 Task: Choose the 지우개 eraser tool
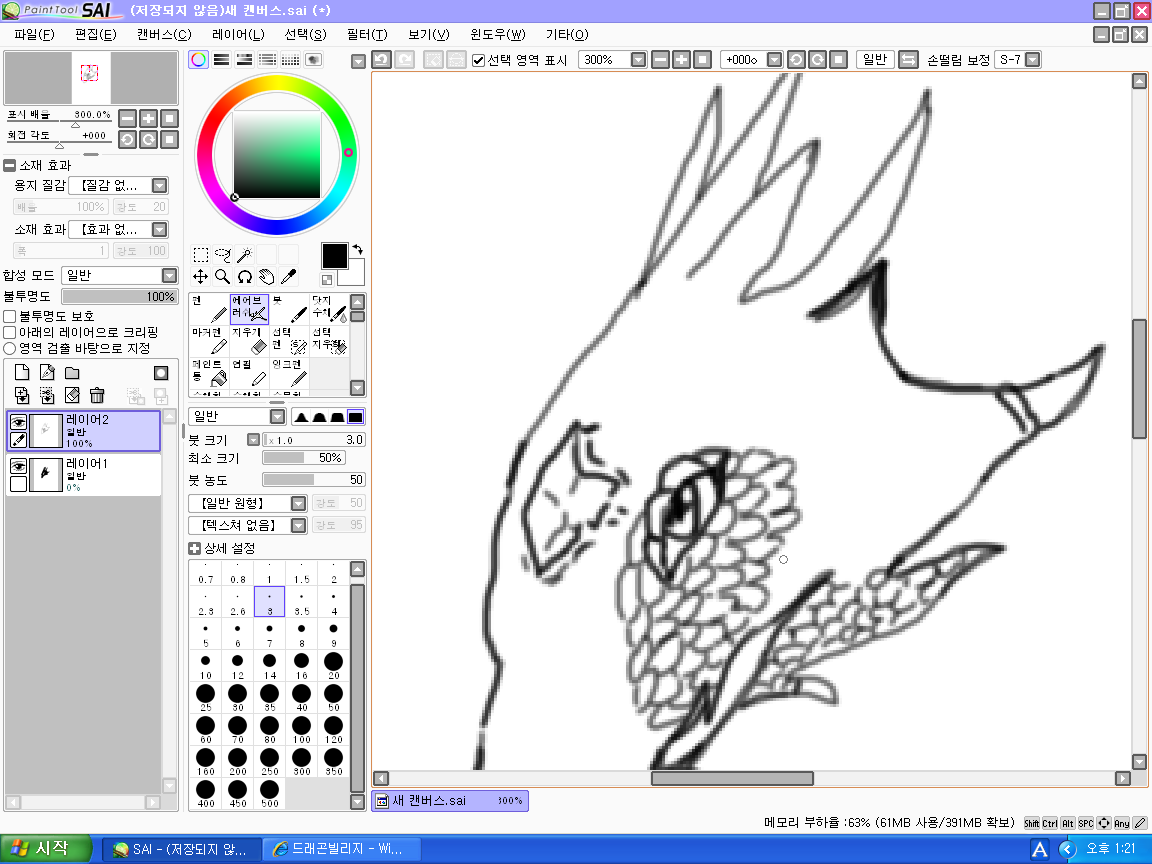click(x=249, y=341)
